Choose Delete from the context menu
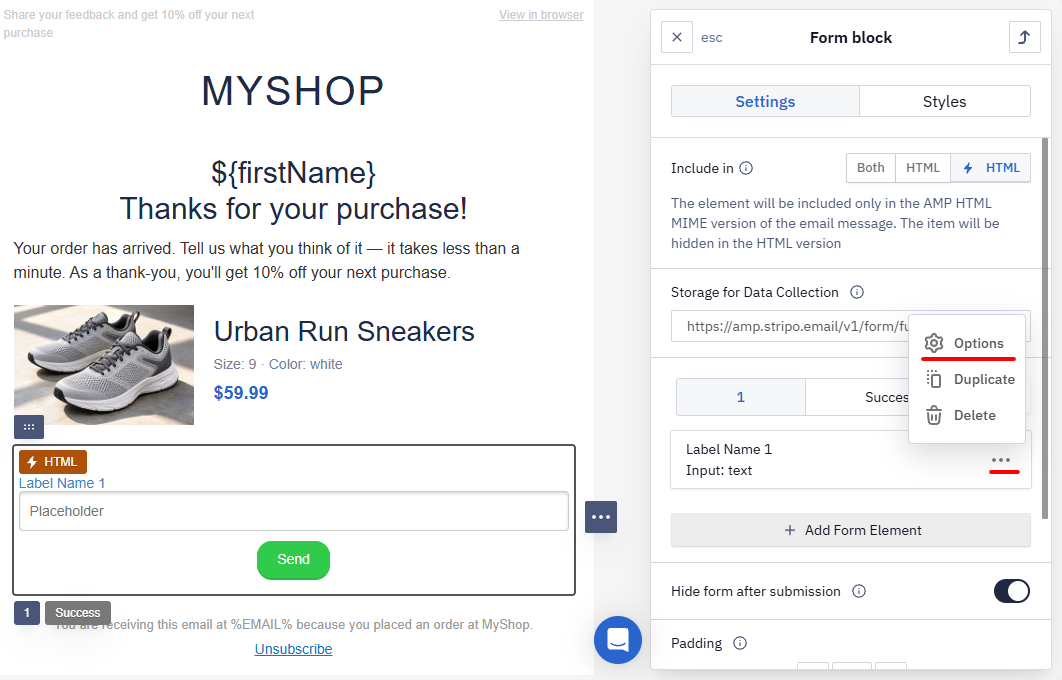The image size is (1062, 680). tap(967, 415)
